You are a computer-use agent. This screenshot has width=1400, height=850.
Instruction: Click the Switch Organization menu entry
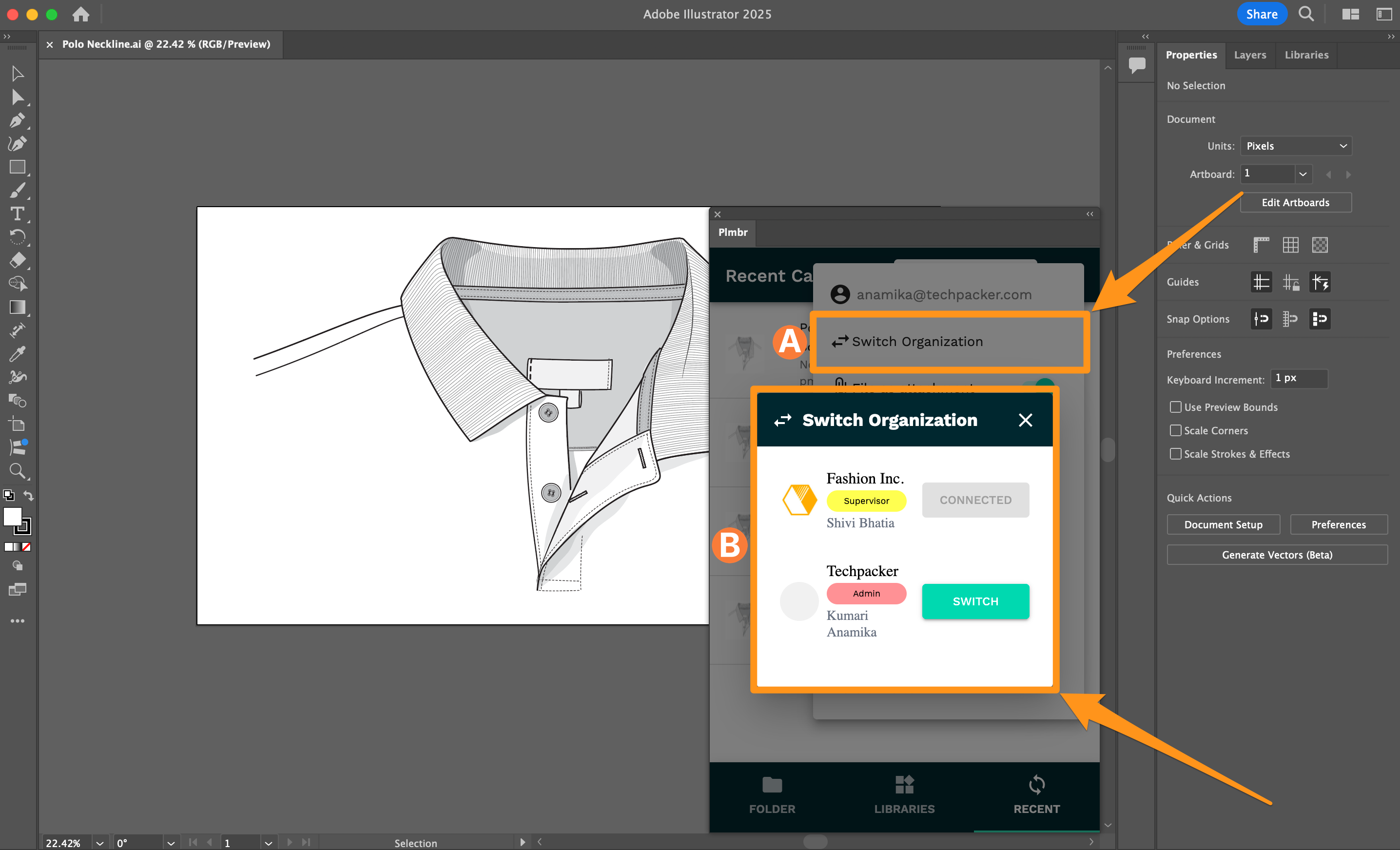point(949,342)
